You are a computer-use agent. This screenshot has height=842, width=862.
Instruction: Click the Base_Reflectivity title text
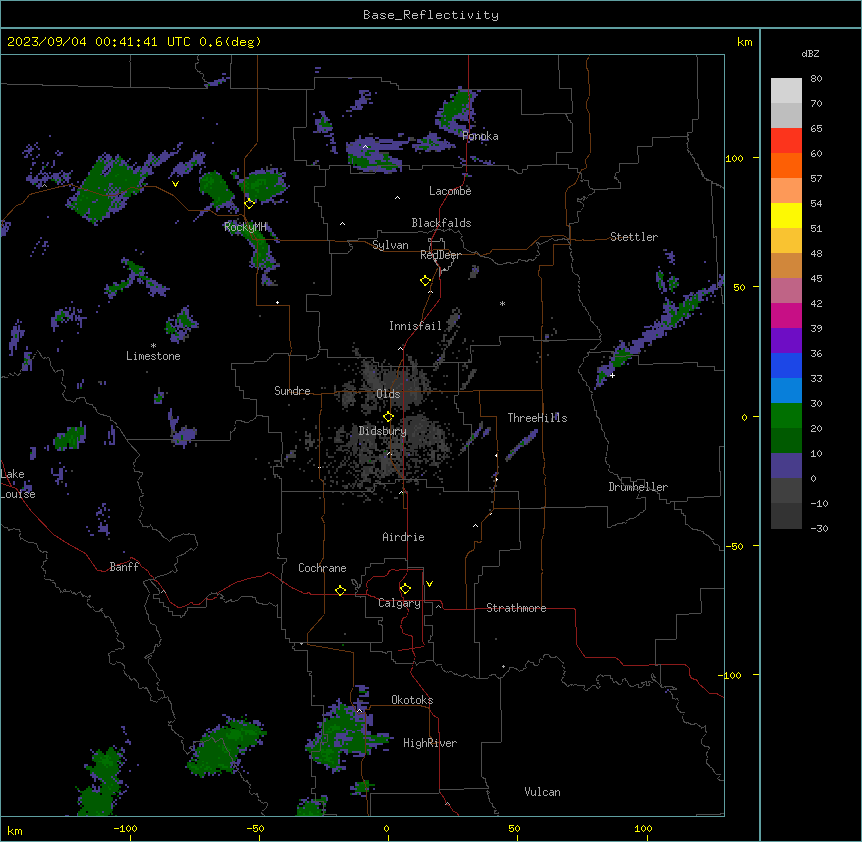[x=431, y=15]
